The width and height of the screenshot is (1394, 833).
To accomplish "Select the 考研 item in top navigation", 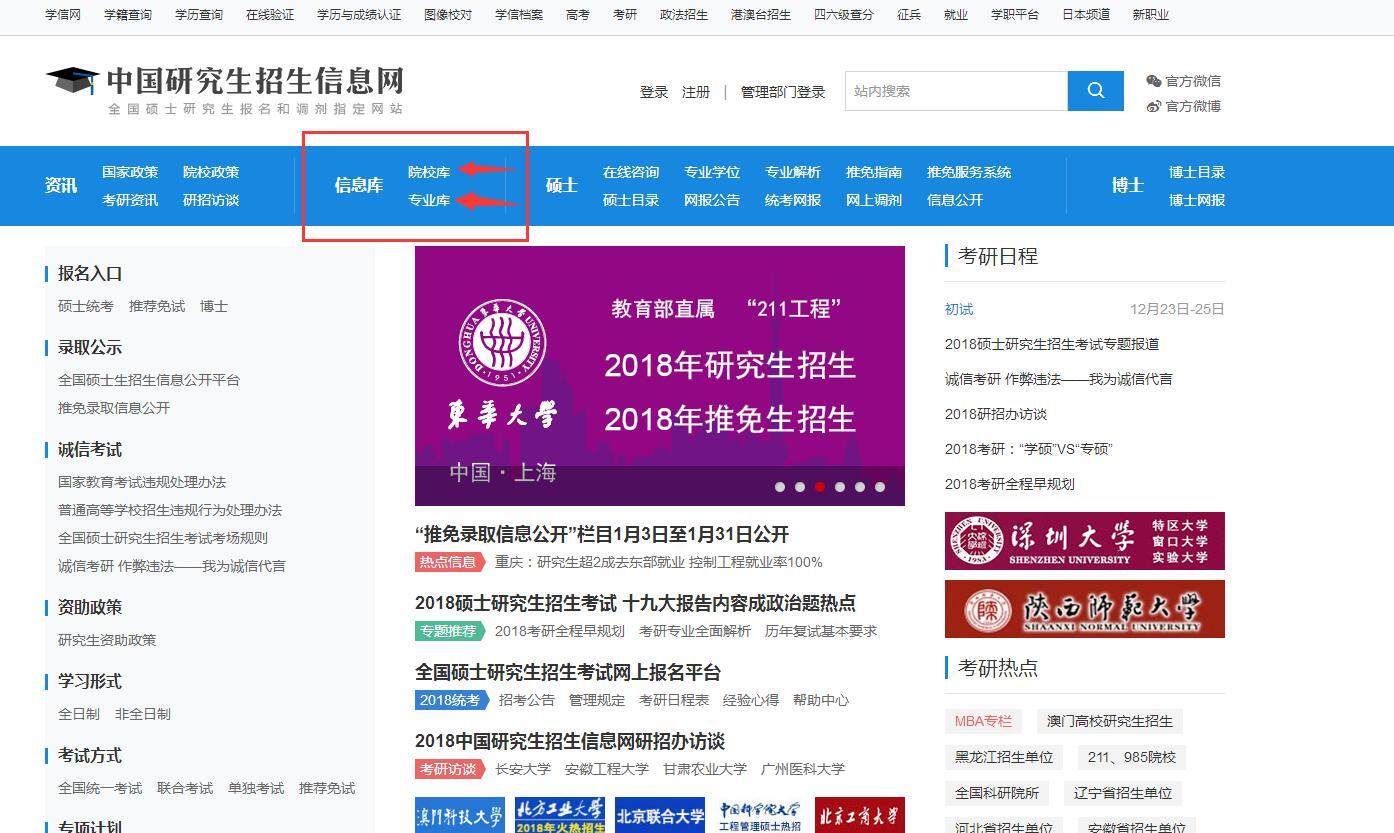I will click(x=624, y=15).
